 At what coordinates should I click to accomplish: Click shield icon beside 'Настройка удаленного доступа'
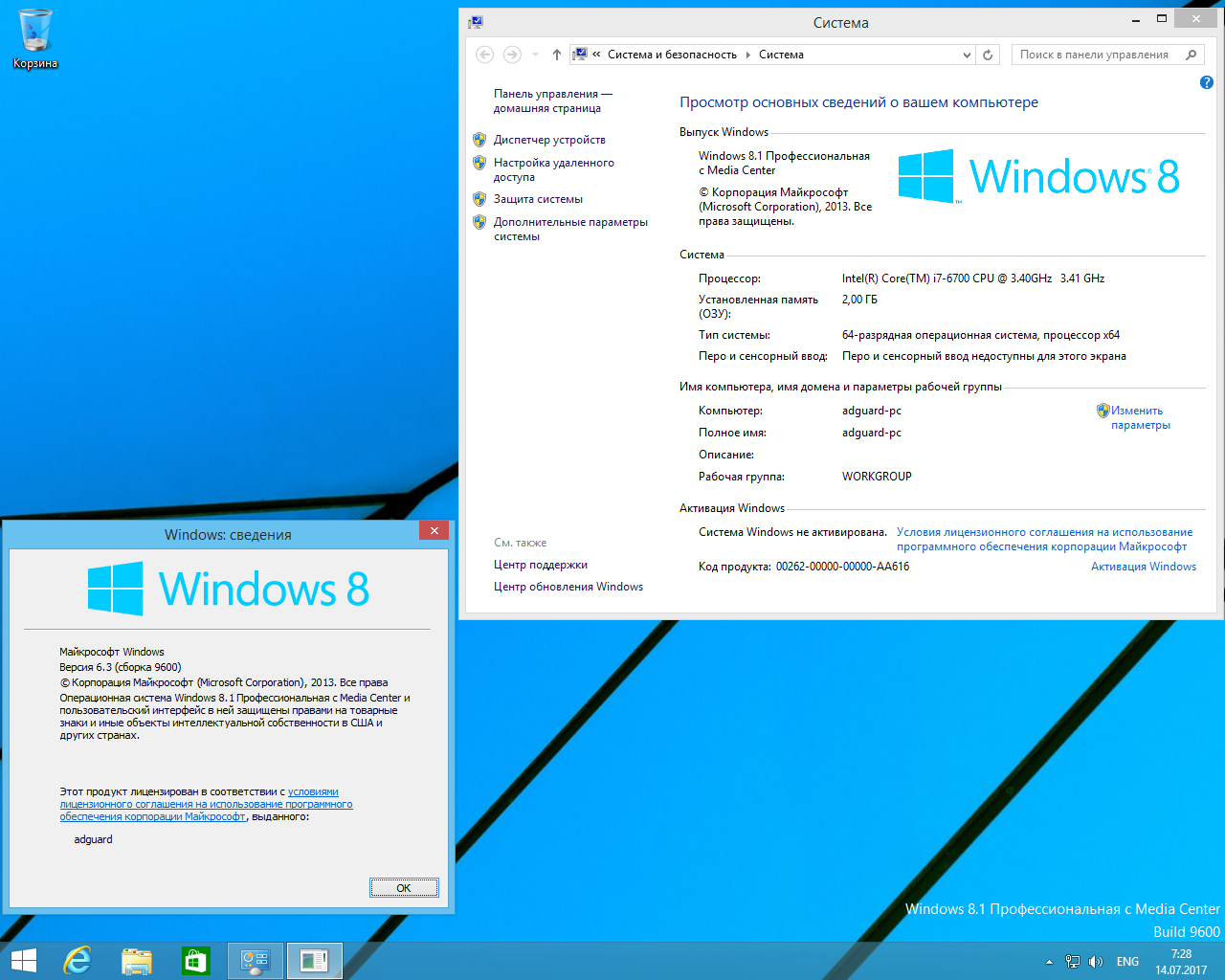479,163
